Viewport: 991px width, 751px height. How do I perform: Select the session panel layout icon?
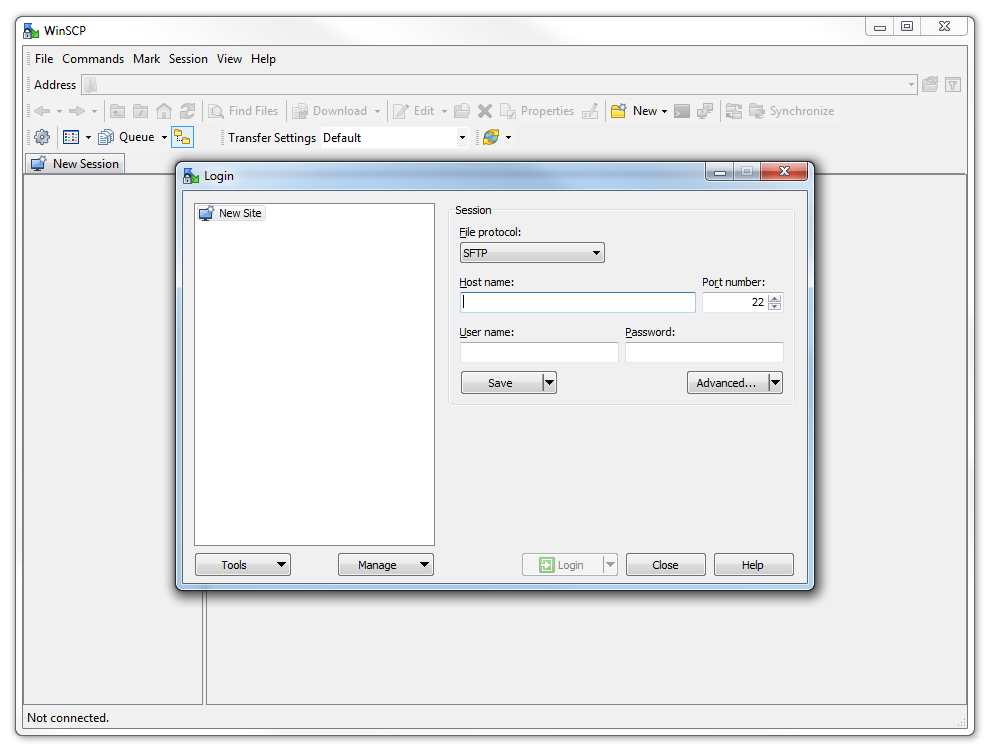(x=72, y=137)
